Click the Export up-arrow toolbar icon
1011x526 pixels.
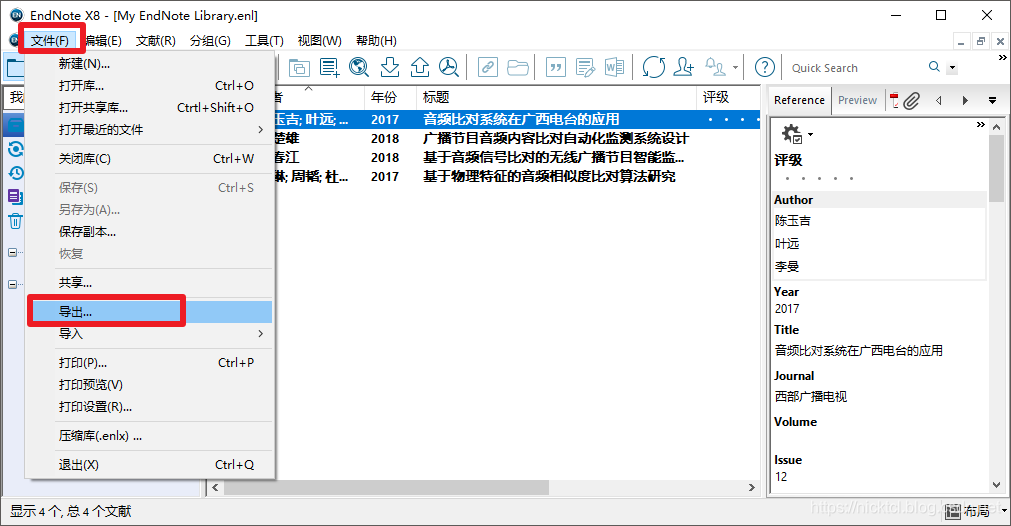tap(420, 67)
